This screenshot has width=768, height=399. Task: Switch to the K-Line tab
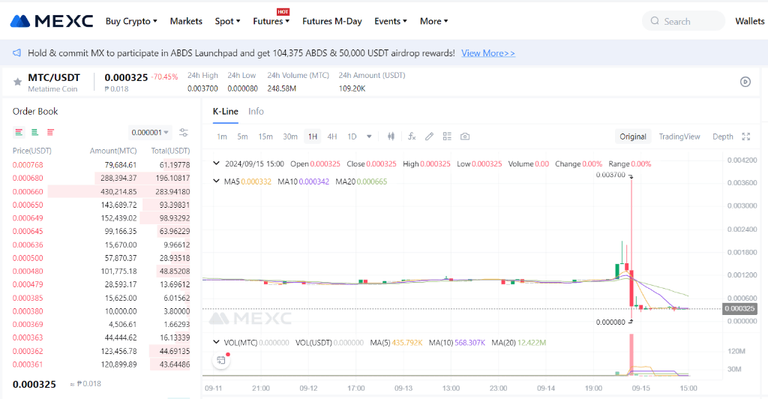point(225,112)
